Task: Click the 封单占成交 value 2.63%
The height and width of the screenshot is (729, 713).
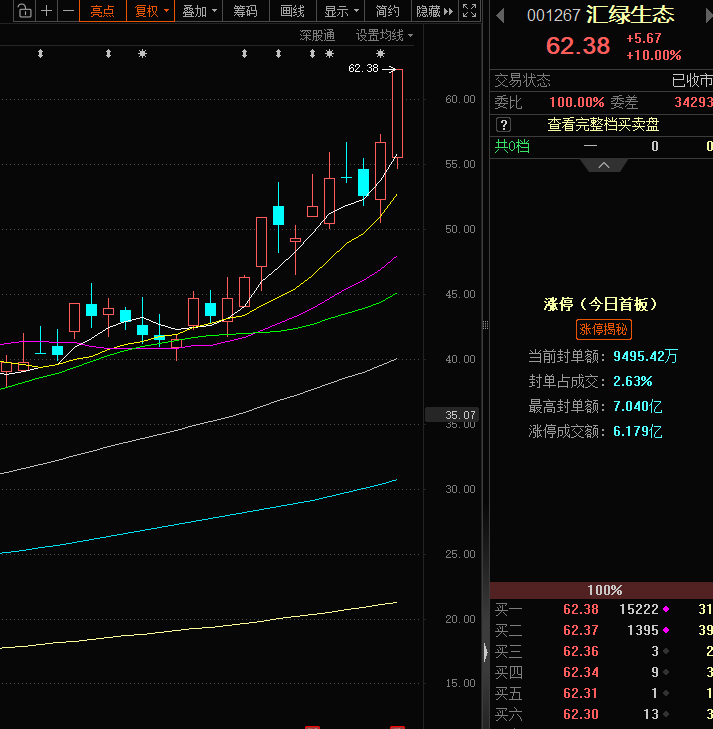Action: pyautogui.click(x=633, y=381)
